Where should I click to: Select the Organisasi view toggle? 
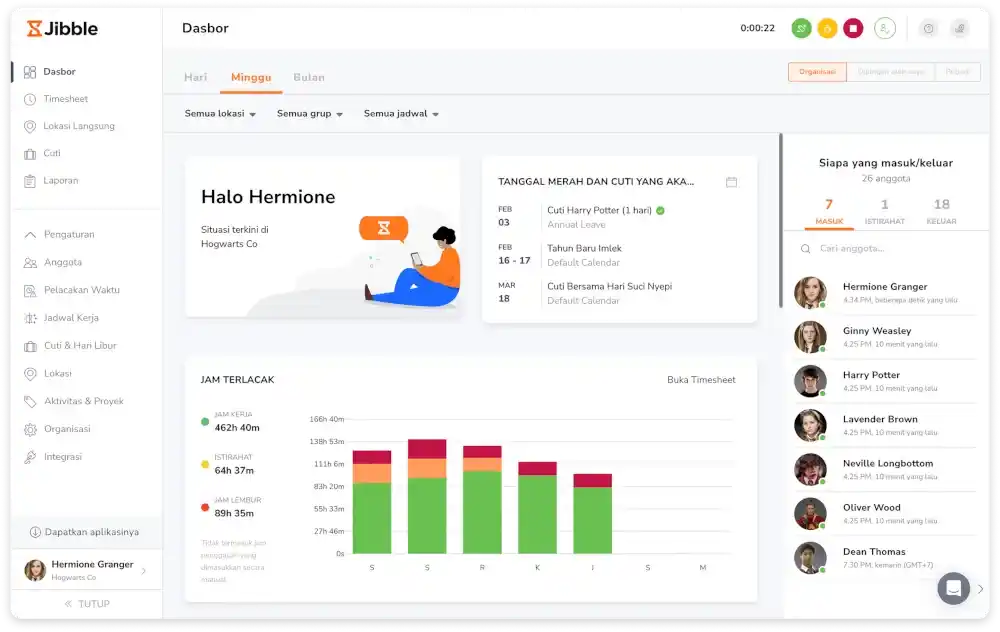[817, 72]
